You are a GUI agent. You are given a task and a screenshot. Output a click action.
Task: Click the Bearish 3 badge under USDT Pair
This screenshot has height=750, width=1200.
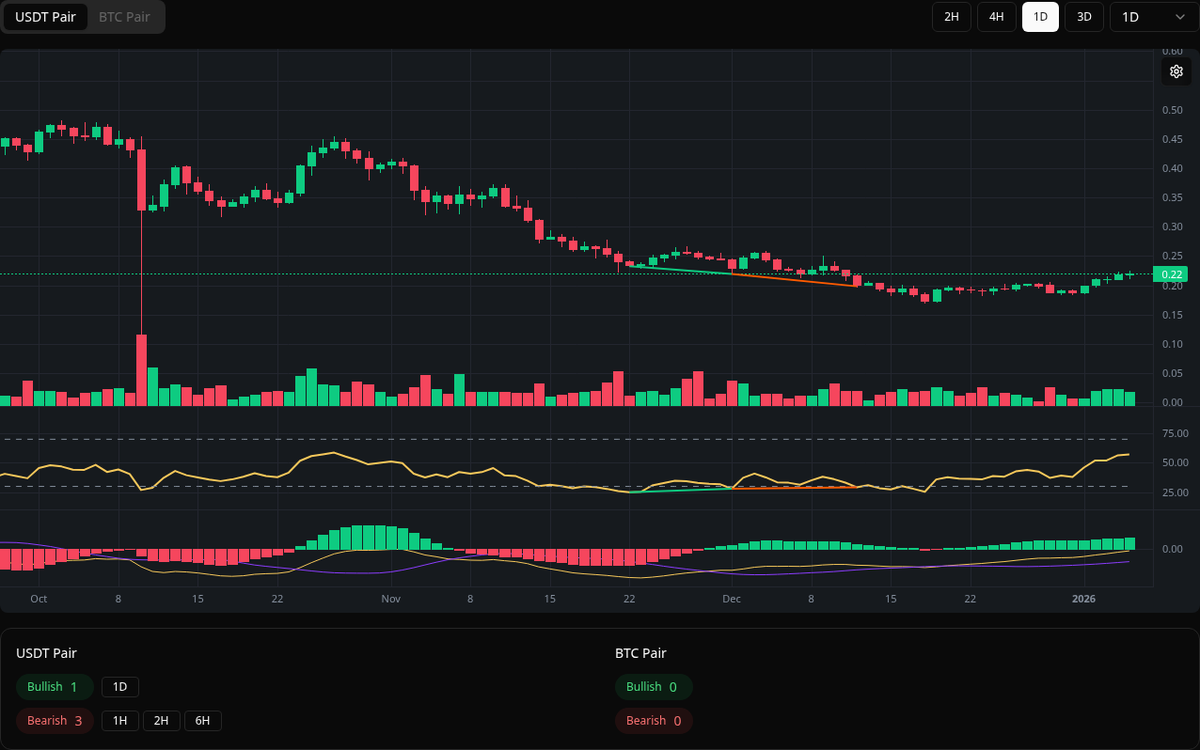point(54,720)
